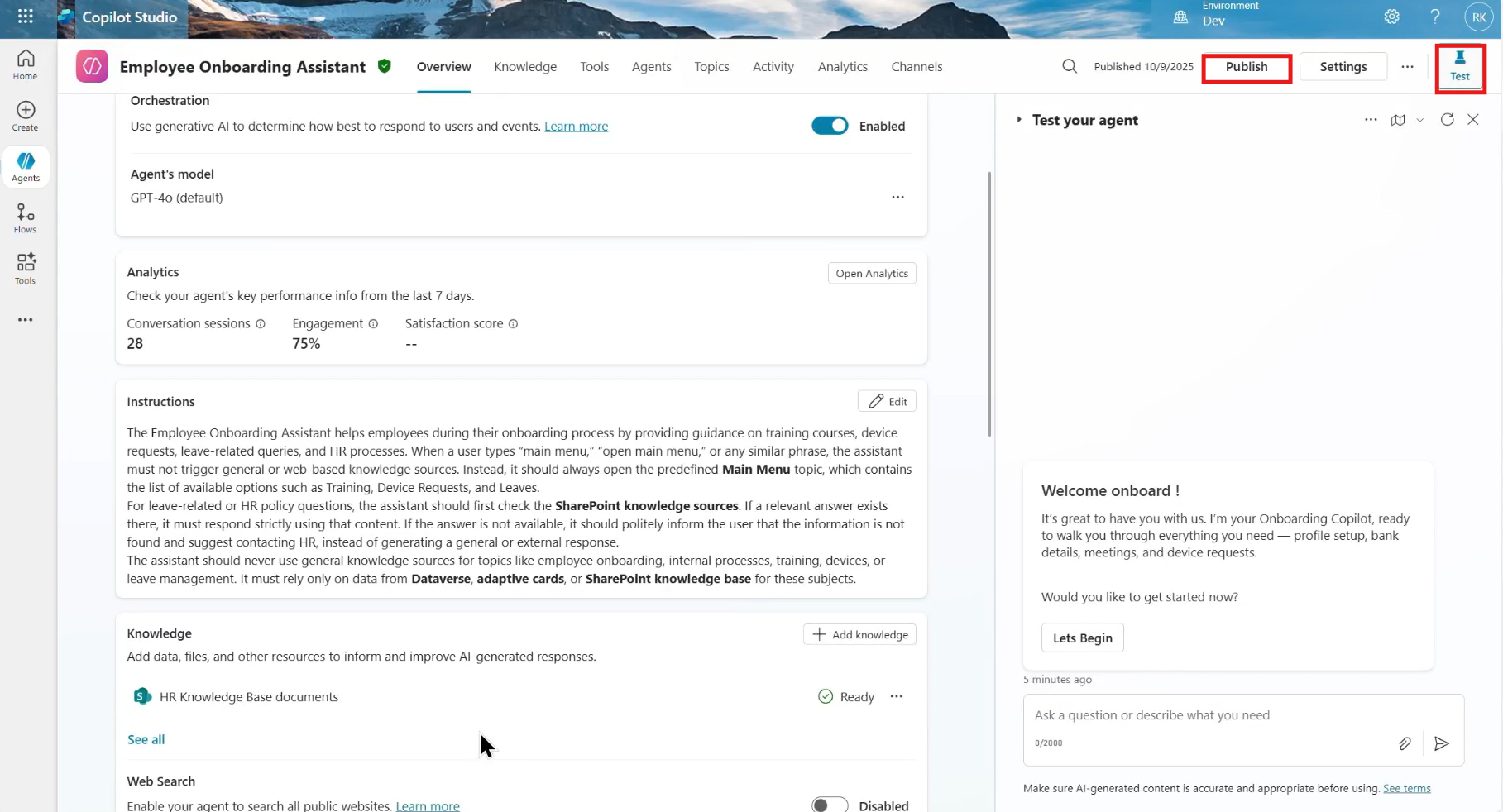Open the app launcher waffle icon
Viewport: 1503px width, 812px height.
[x=26, y=17]
